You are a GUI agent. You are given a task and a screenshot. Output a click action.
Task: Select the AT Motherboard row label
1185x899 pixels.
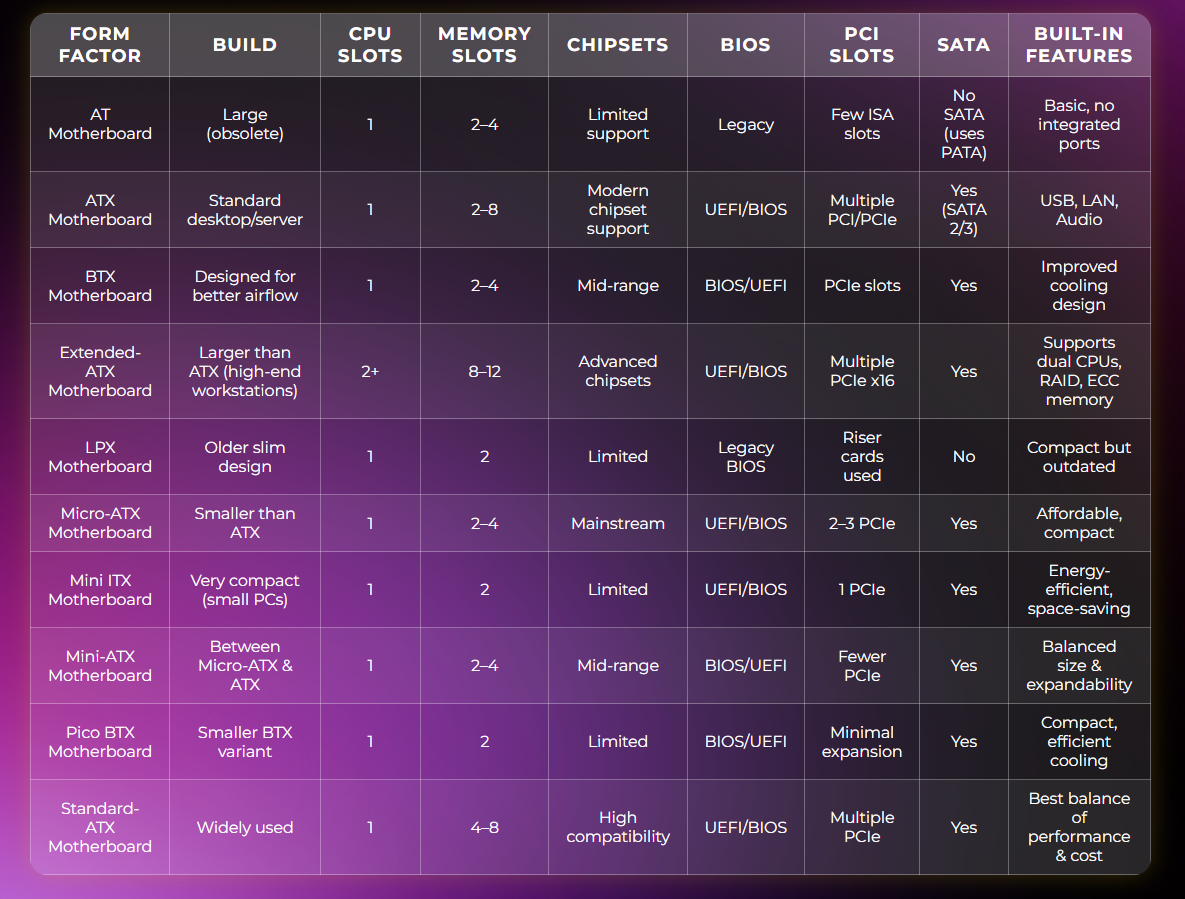100,124
